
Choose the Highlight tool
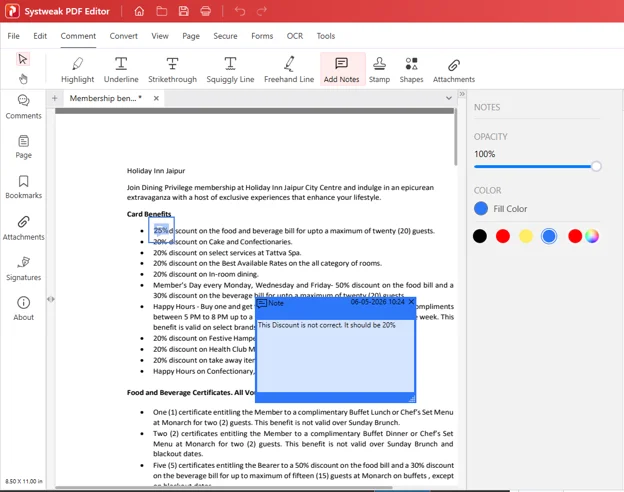(78, 70)
